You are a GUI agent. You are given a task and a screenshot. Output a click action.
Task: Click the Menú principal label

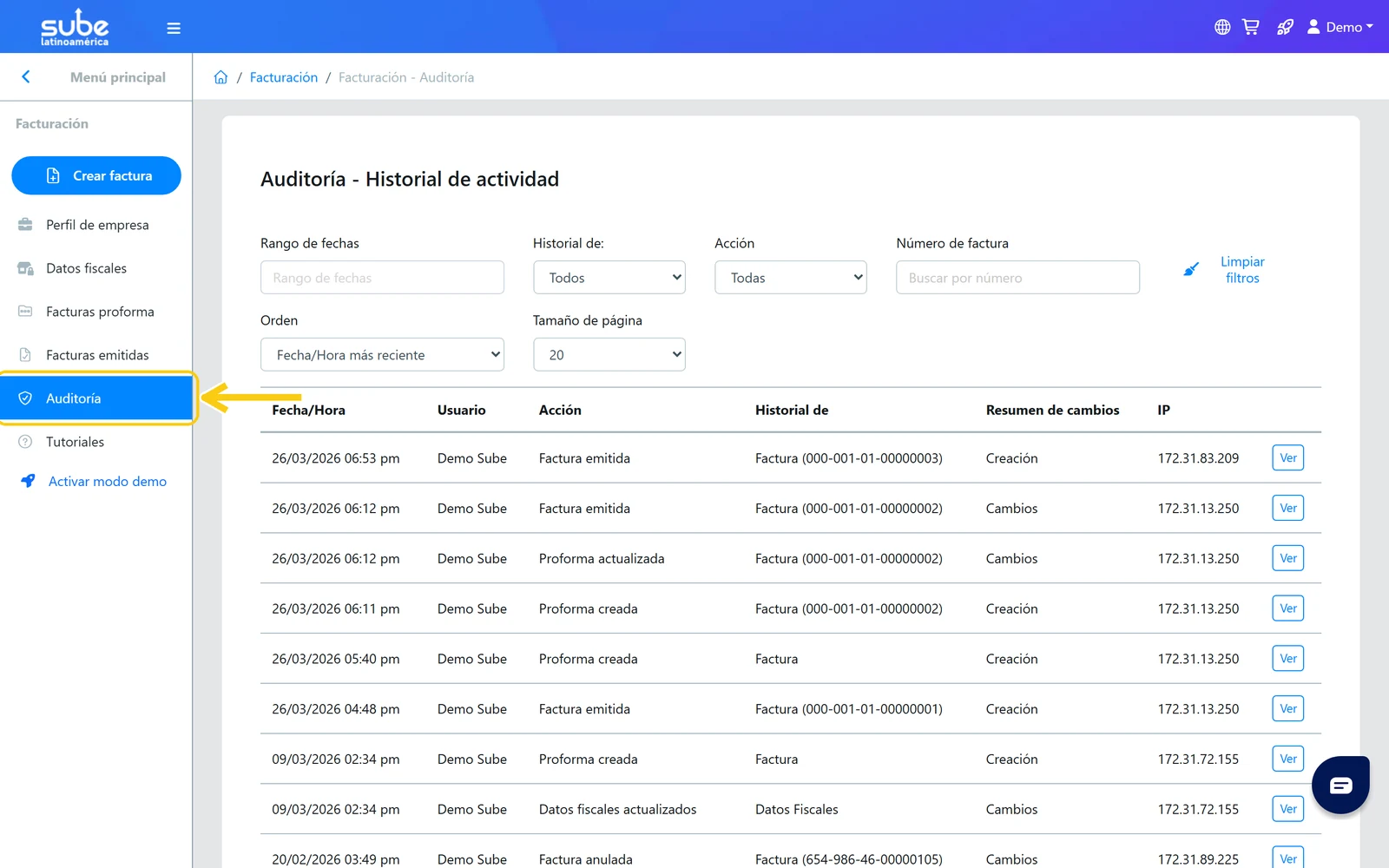click(118, 77)
